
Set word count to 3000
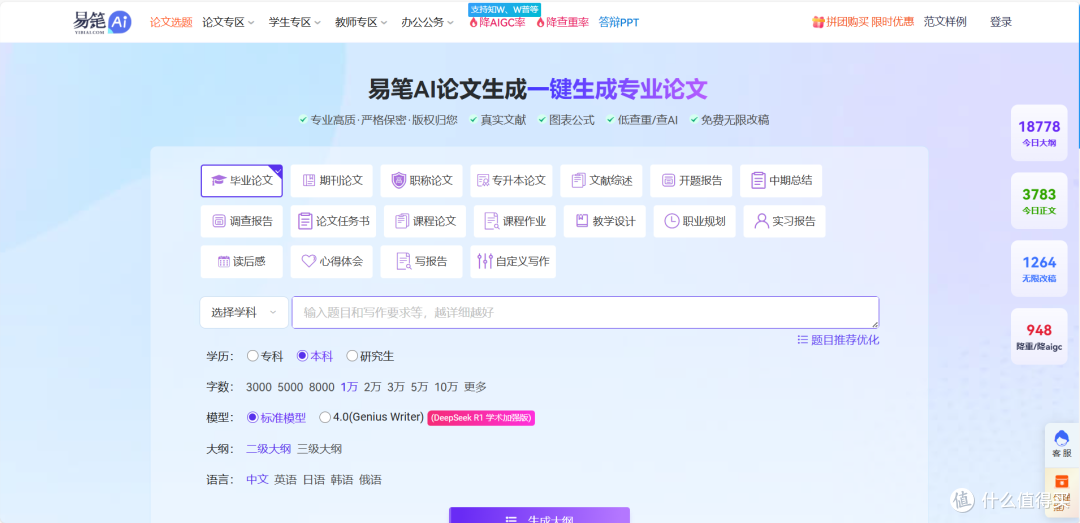point(259,387)
